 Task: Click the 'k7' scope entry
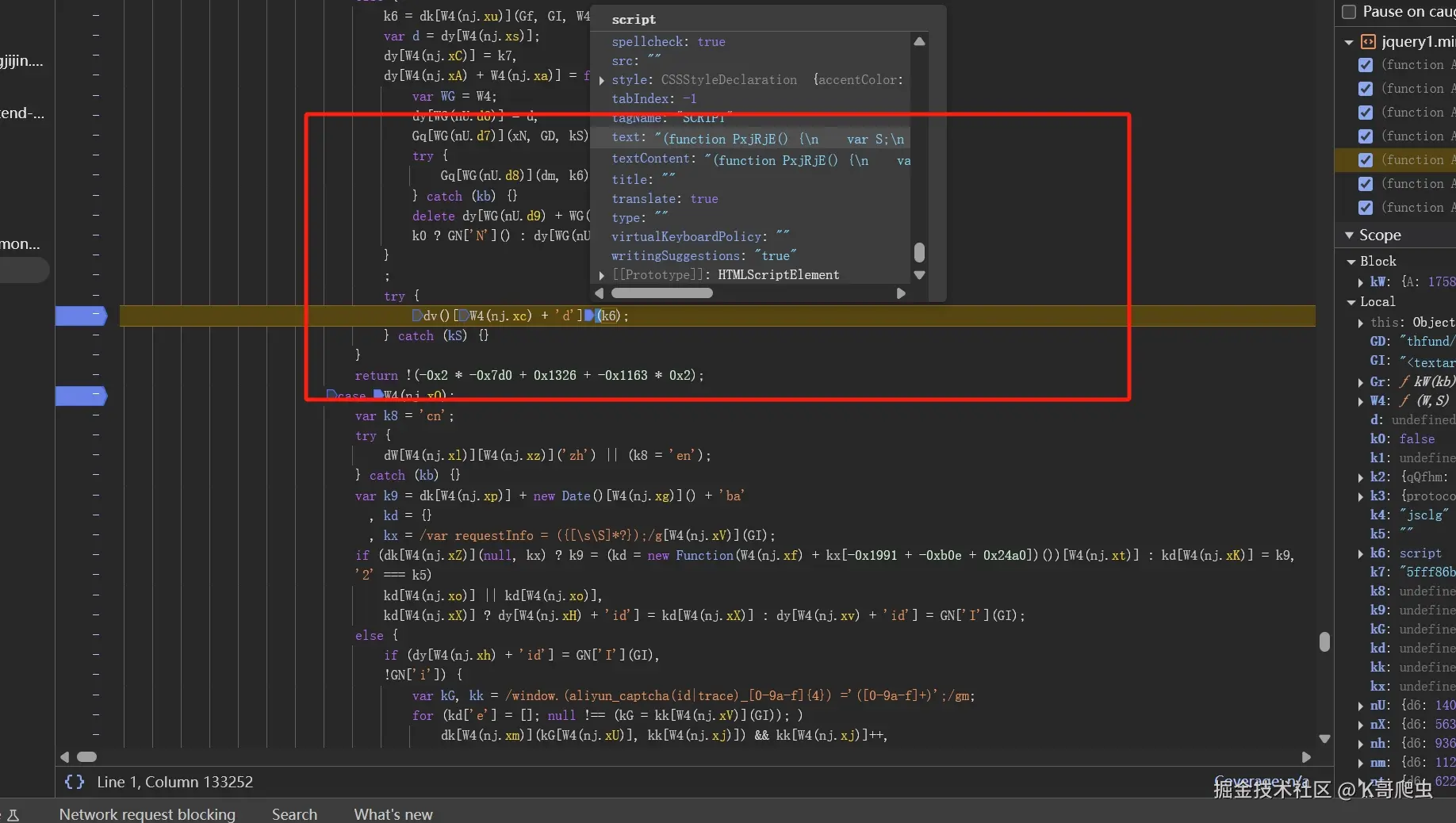pyautogui.click(x=1412, y=572)
